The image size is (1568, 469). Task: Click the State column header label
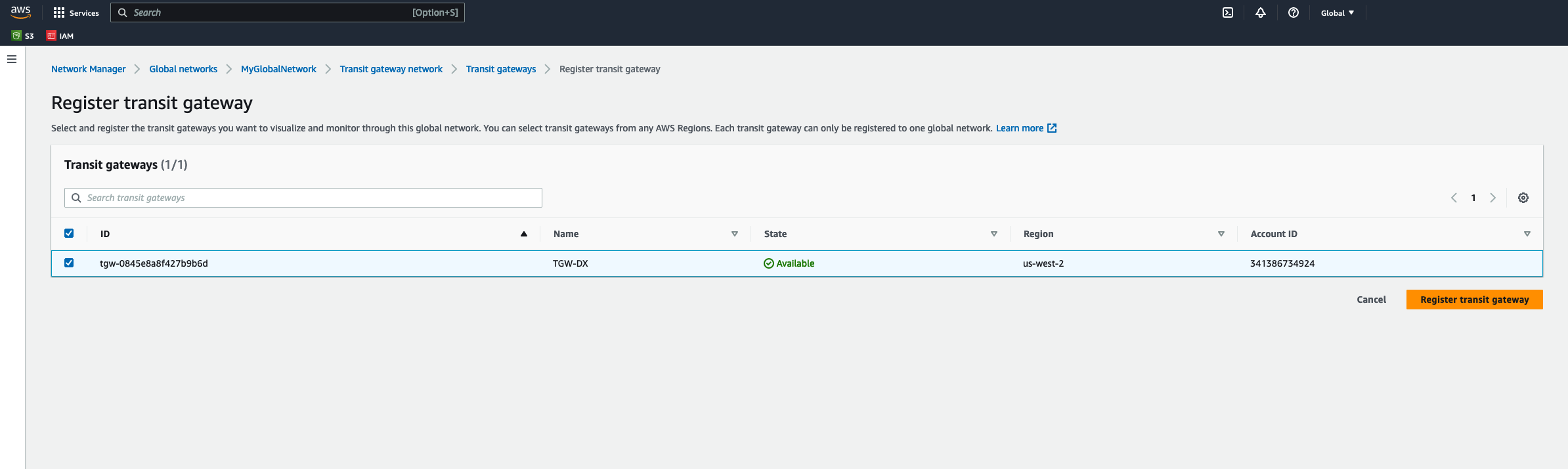[x=775, y=234]
